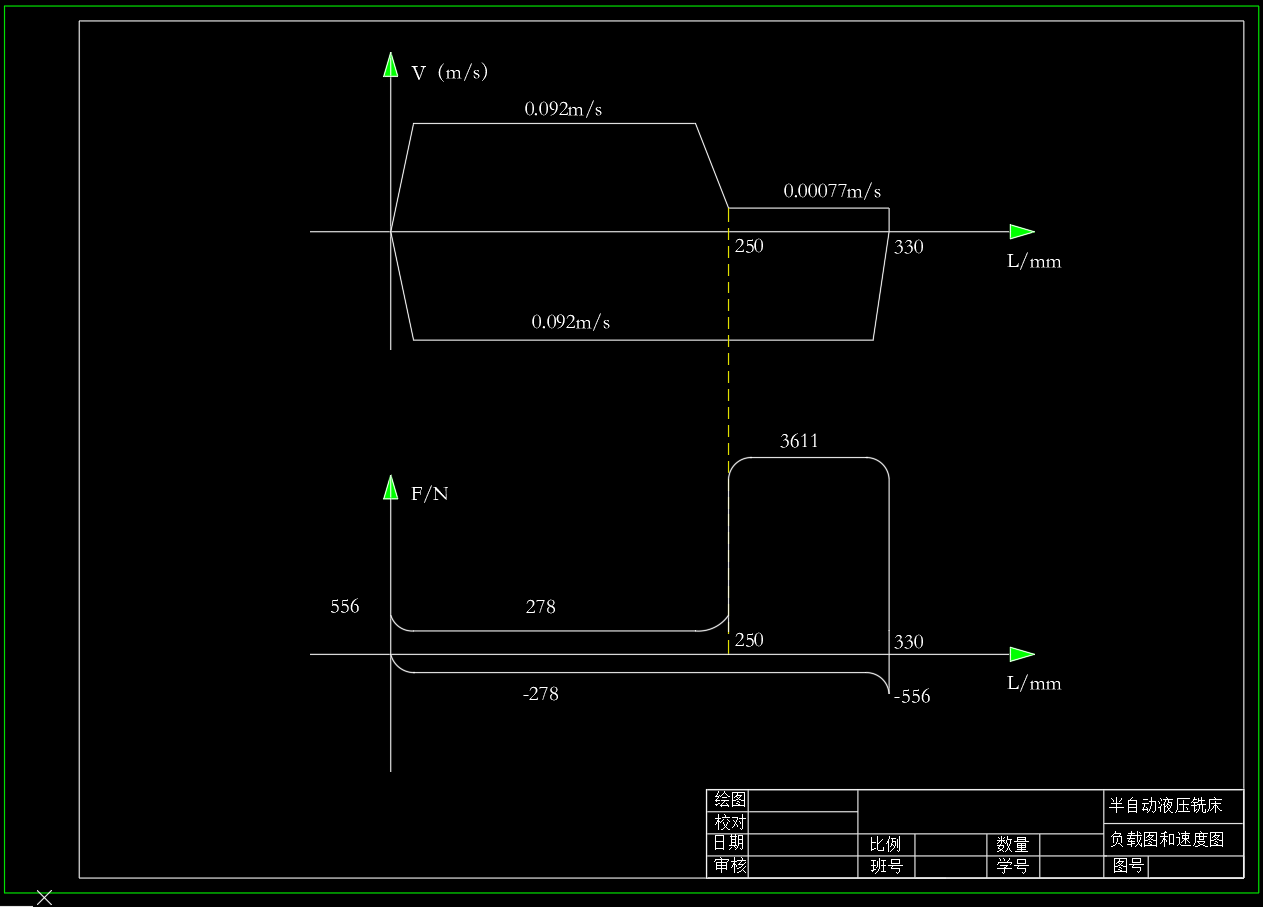The image size is (1263, 907).
Task: Select the 250 label in the velocity graph
Action: [749, 245]
